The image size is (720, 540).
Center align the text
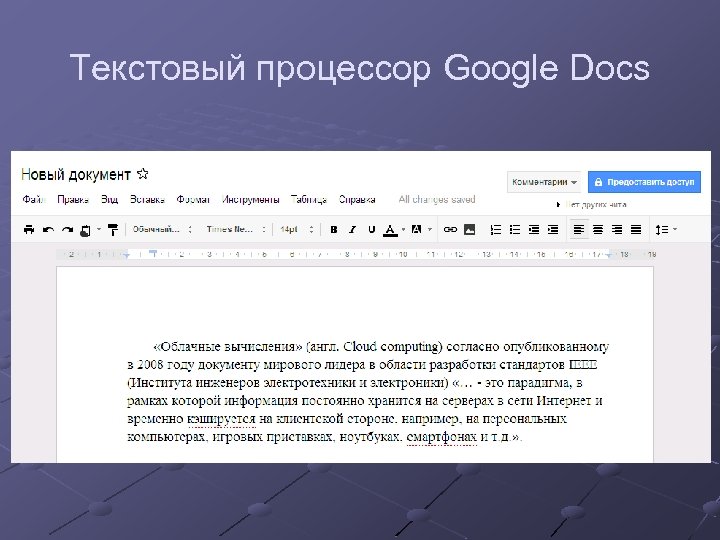click(x=598, y=229)
